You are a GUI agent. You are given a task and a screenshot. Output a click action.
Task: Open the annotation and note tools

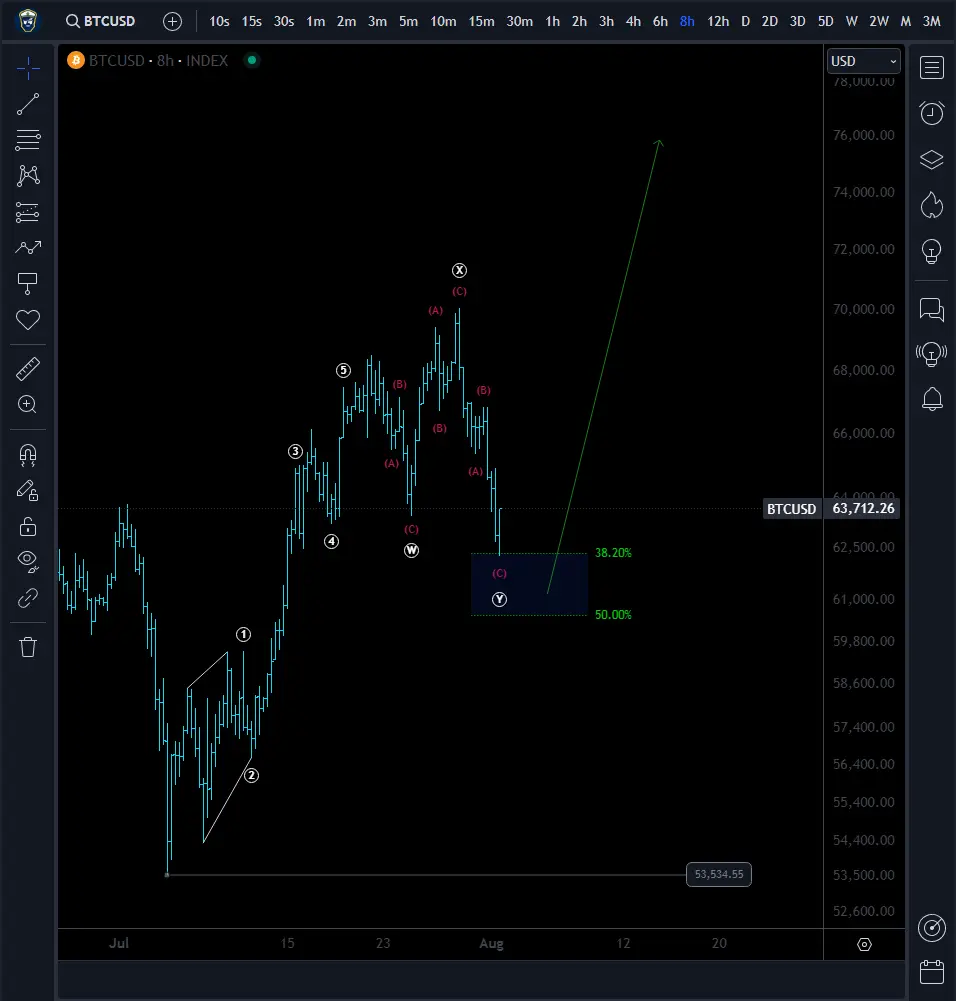tap(28, 283)
